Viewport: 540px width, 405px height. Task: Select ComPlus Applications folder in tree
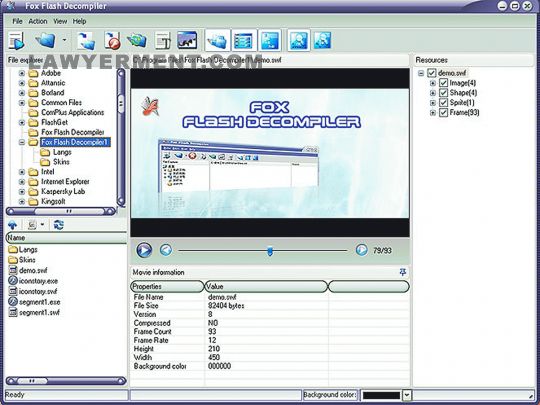pyautogui.click(x=72, y=113)
